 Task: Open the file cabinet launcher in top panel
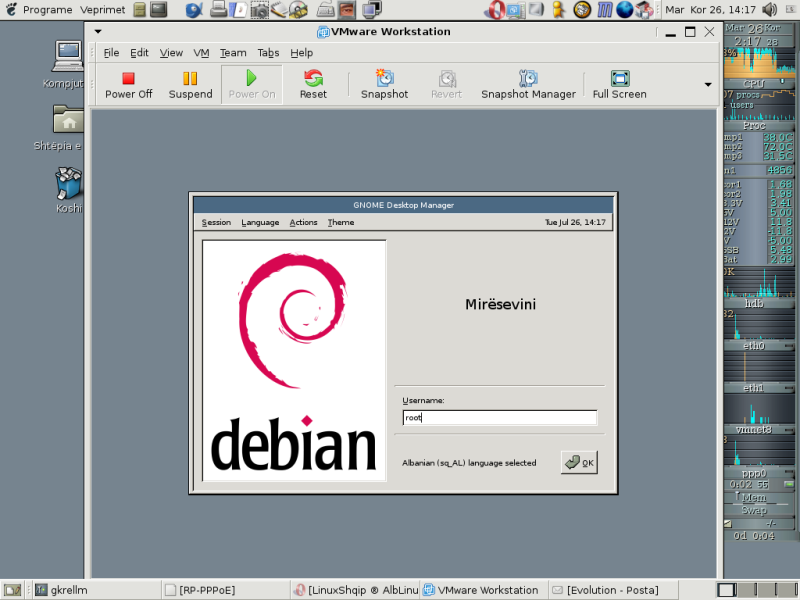(139, 10)
